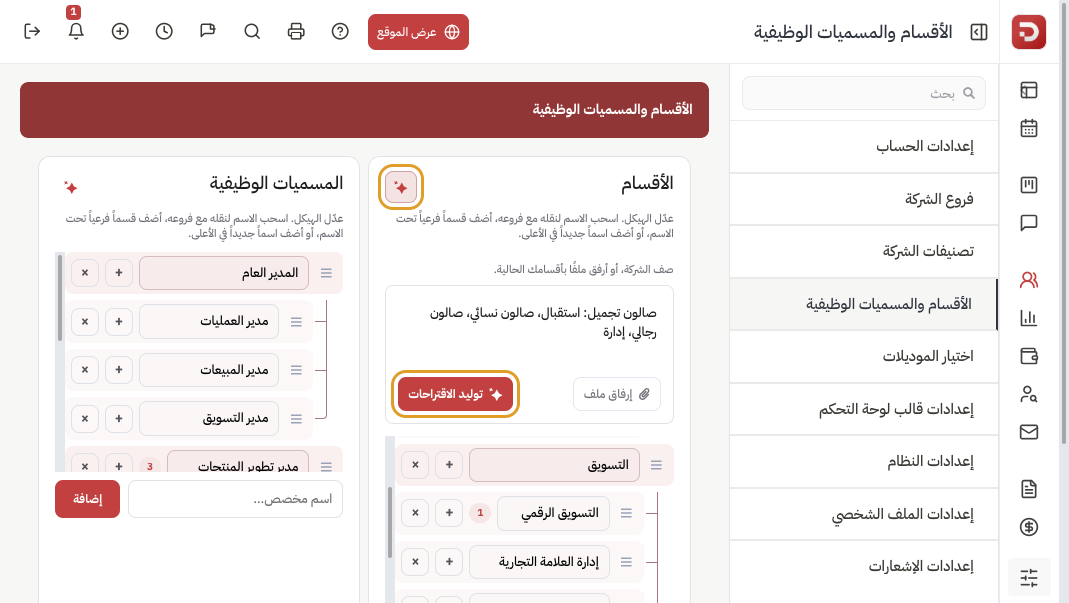Click the إضافة button
This screenshot has width=1069, height=603.
pyautogui.click(x=87, y=499)
